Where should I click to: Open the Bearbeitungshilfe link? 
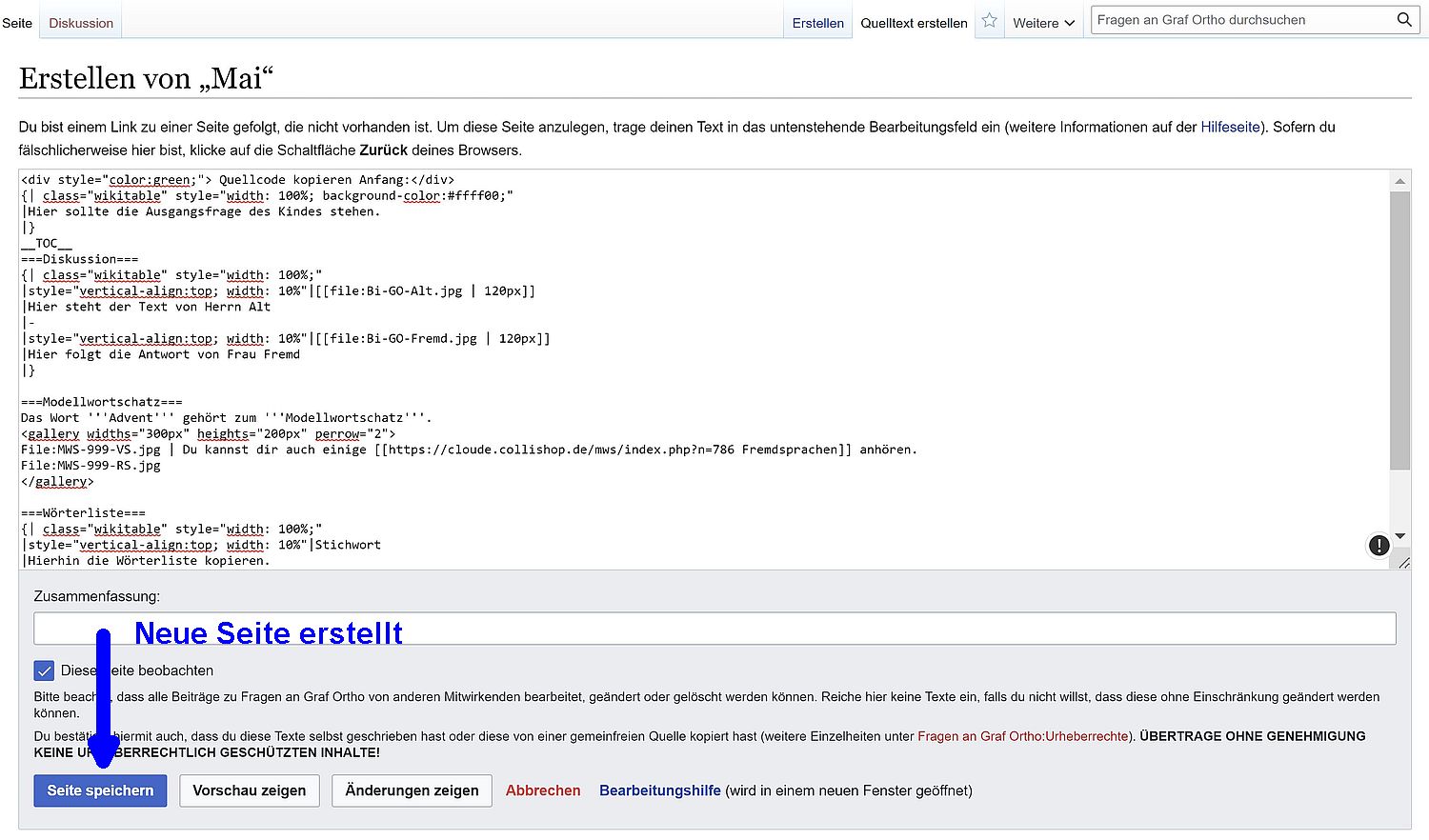coord(659,790)
